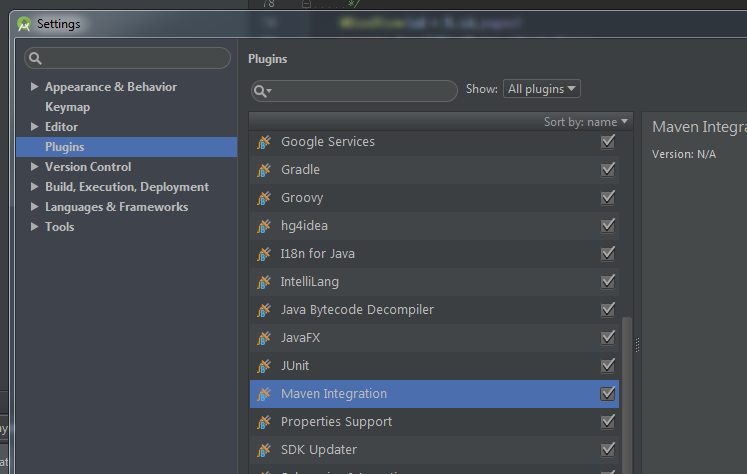Screen dimensions: 747x474
Task: Click the SDK Updater plugin icon
Action: coord(264,451)
